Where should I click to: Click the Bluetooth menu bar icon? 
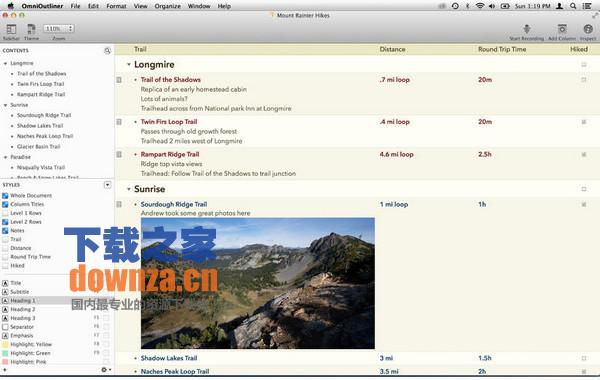click(x=468, y=6)
